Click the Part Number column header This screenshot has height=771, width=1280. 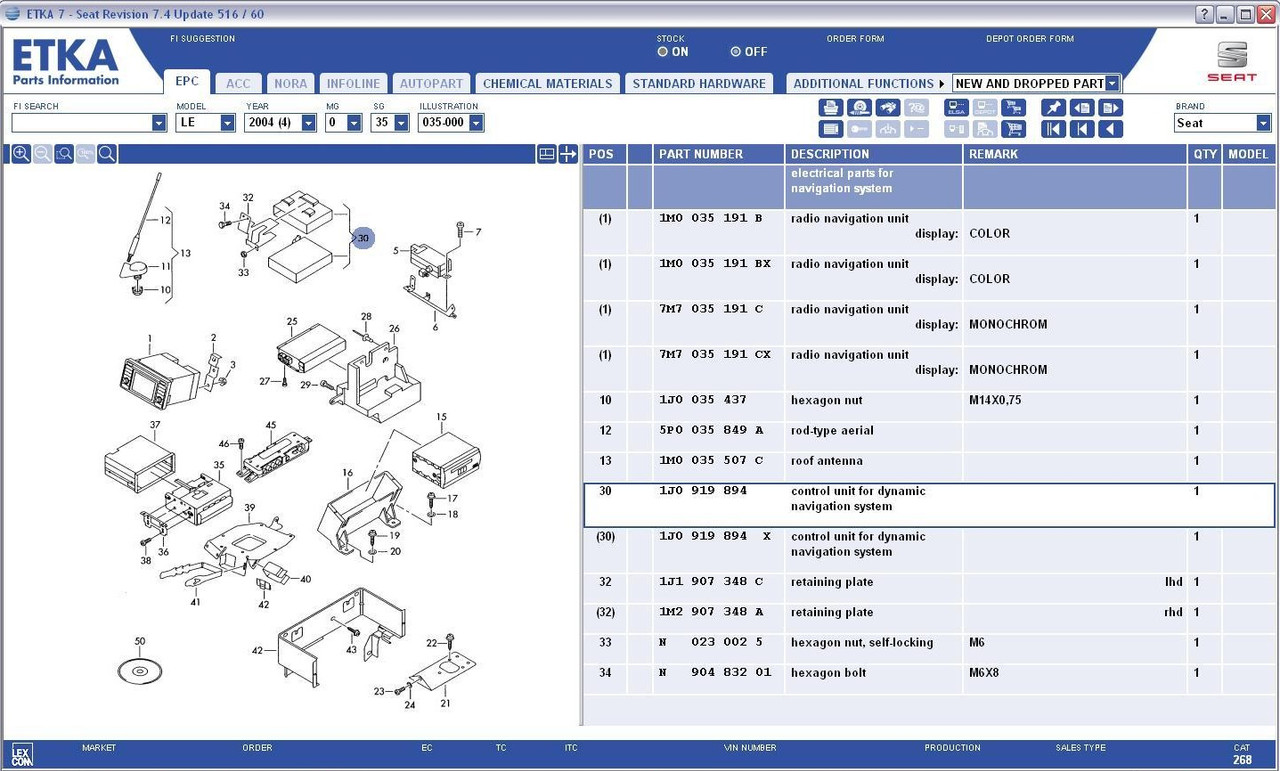tap(719, 154)
